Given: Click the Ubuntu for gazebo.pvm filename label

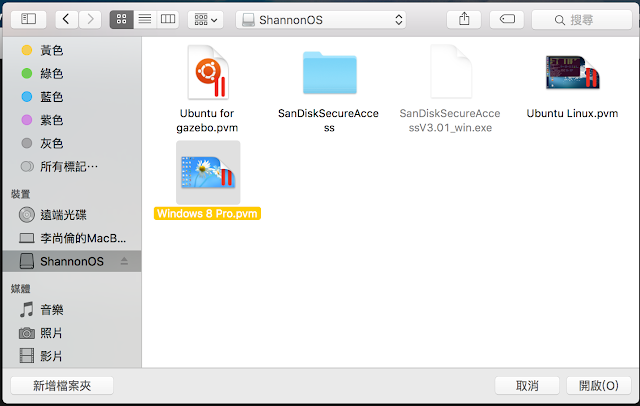Looking at the screenshot, I should click(x=207, y=120).
